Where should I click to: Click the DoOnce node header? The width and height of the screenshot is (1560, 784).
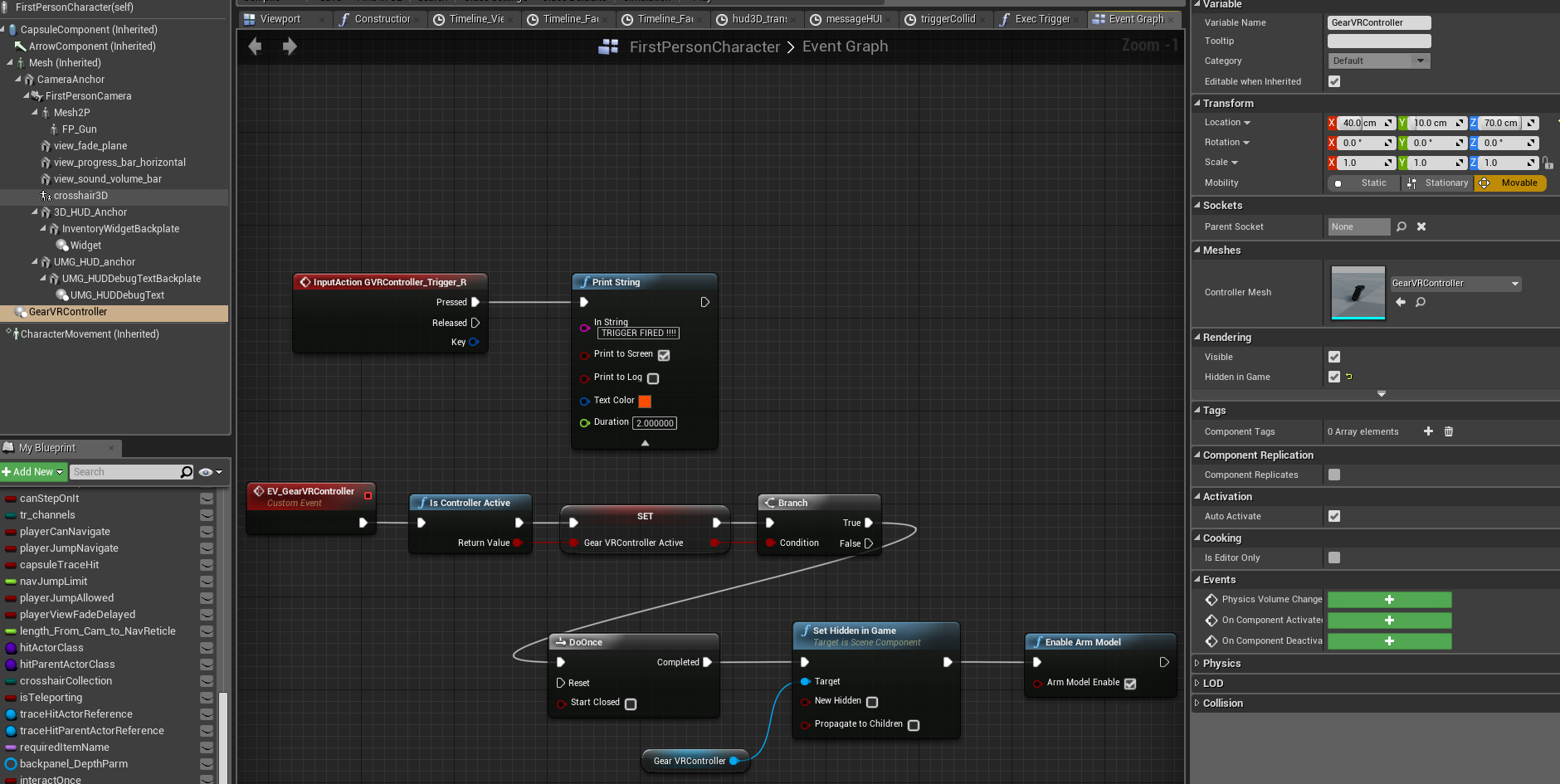[x=634, y=642]
